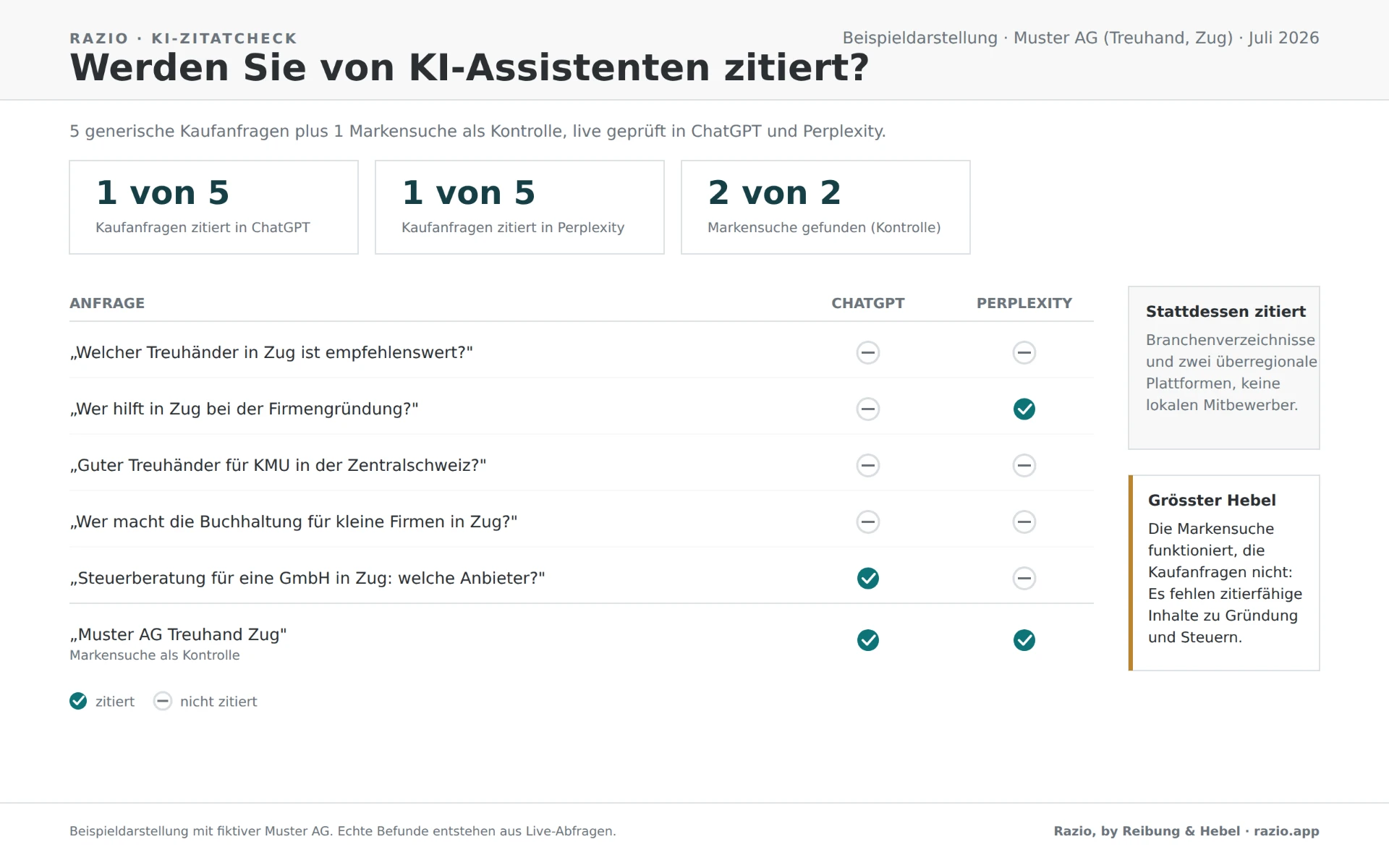Click Perplexity not-cited icon for Buchhaltung row
The width and height of the screenshot is (1389, 868).
click(x=1024, y=522)
